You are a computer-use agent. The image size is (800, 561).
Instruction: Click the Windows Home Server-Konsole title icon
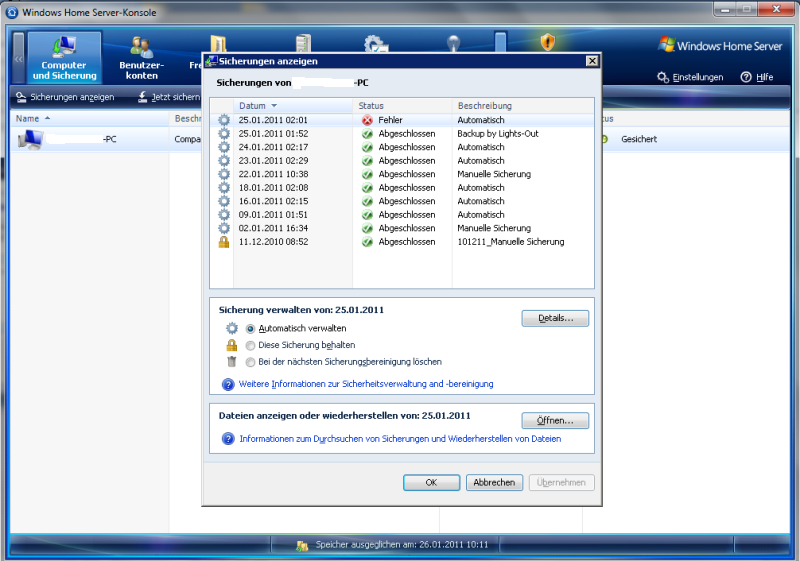coord(12,12)
